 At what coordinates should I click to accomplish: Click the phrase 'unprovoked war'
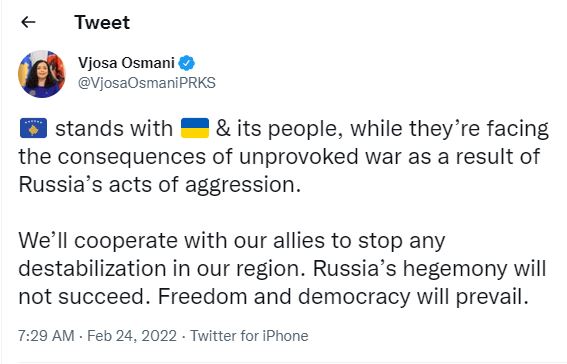(x=320, y=157)
